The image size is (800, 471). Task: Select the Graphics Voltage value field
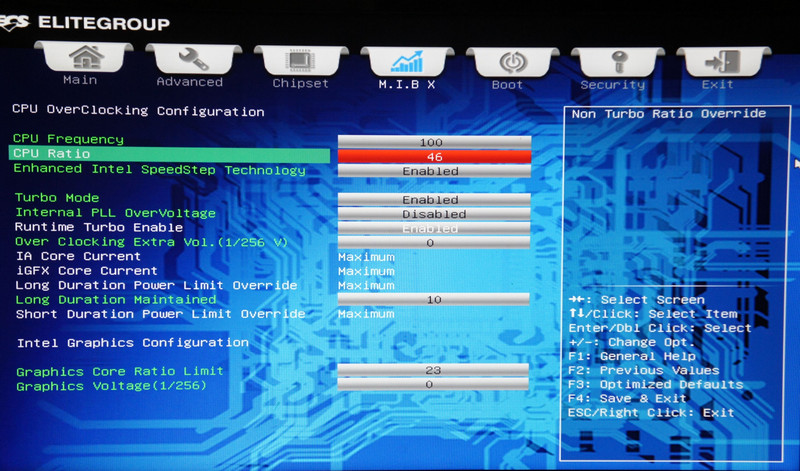[433, 384]
